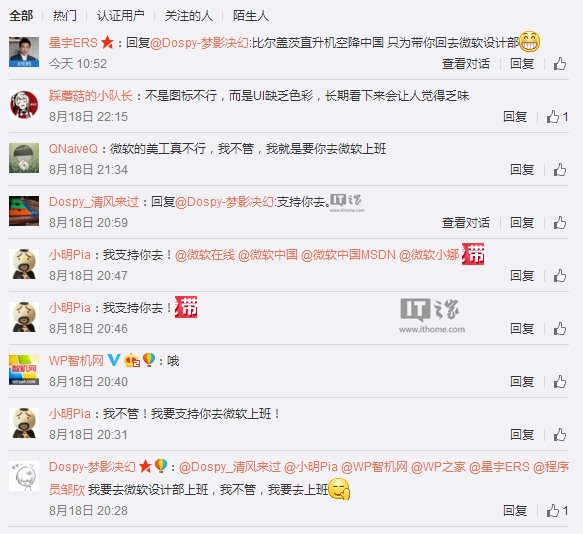Click 查看对话 on Dospy_清风来过's comment
Viewport: 583px width, 534px height.
tap(466, 223)
